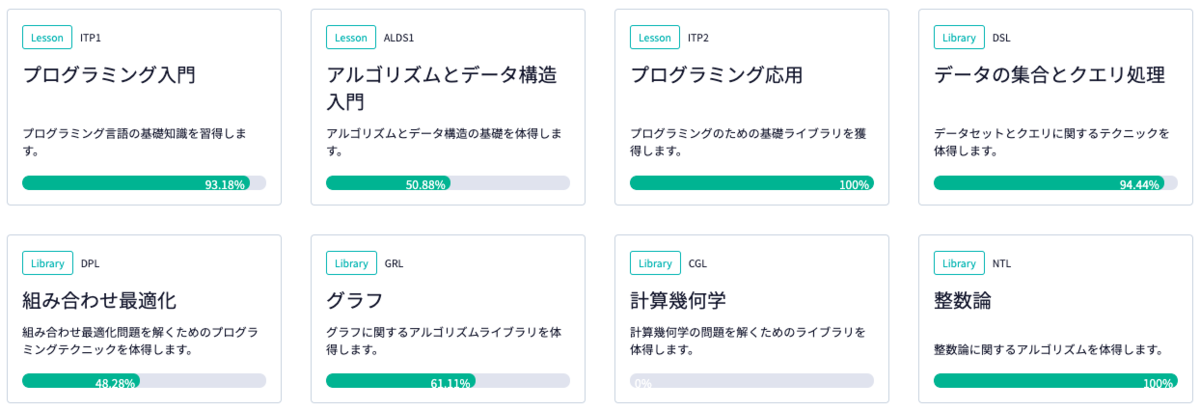1200x411 pixels.
Task: Click the Library badge on the GRL card
Action: click(x=351, y=263)
